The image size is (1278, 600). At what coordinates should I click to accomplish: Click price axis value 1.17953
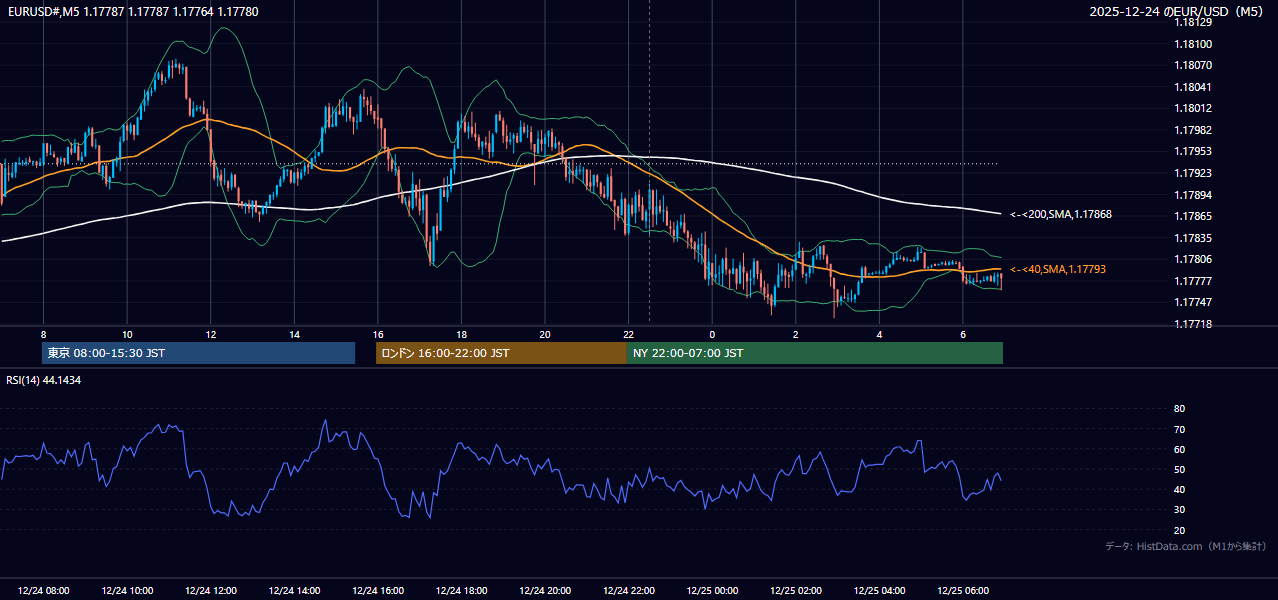pos(1192,151)
